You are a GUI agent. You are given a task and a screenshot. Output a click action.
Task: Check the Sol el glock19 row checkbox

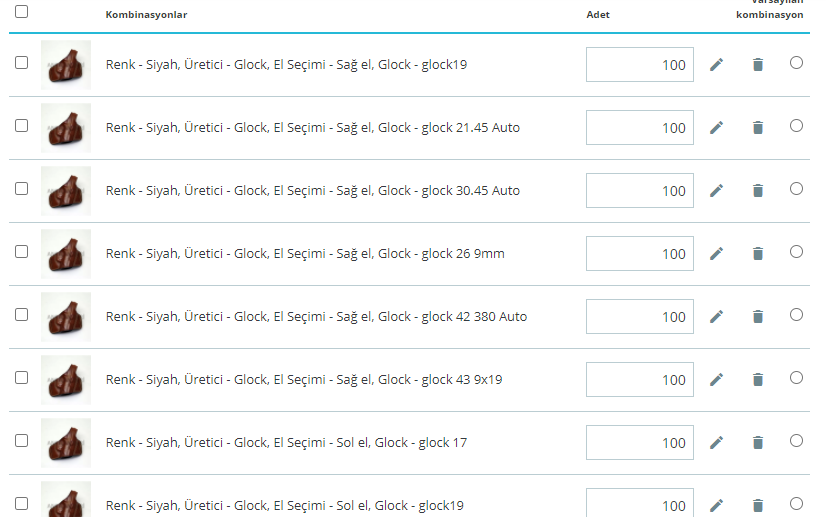22,503
